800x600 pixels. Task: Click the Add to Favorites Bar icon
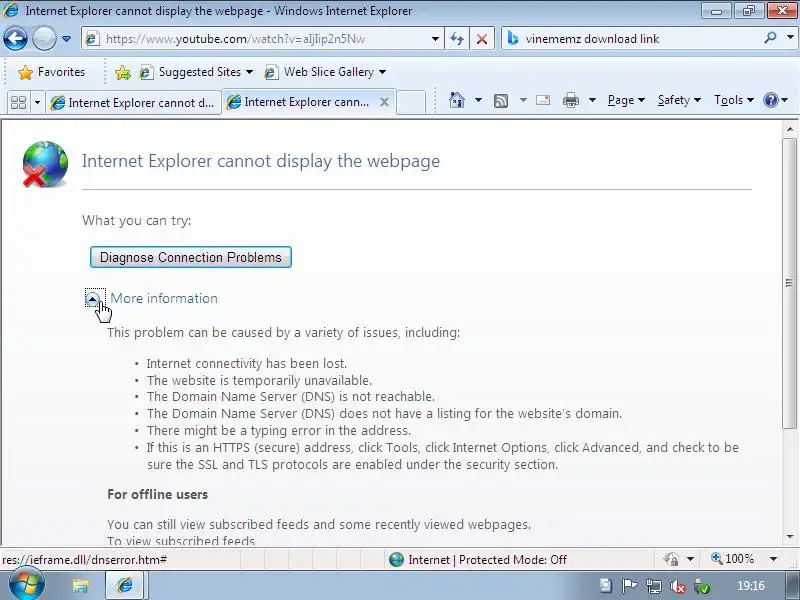coord(122,72)
